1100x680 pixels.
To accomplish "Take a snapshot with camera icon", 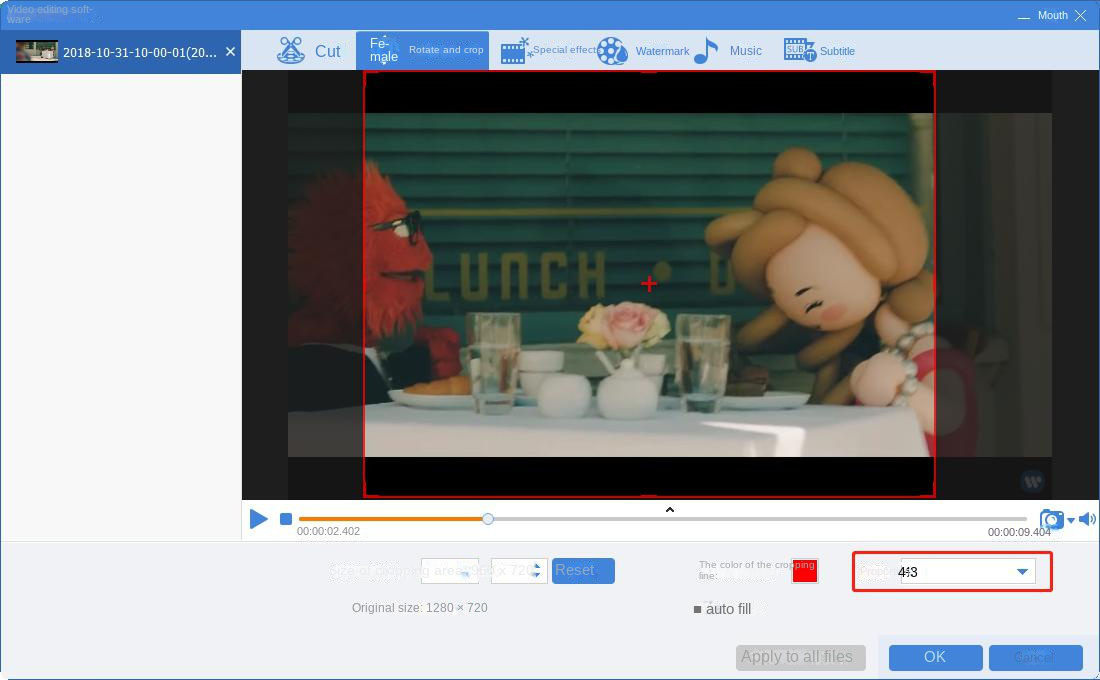I will click(1051, 519).
